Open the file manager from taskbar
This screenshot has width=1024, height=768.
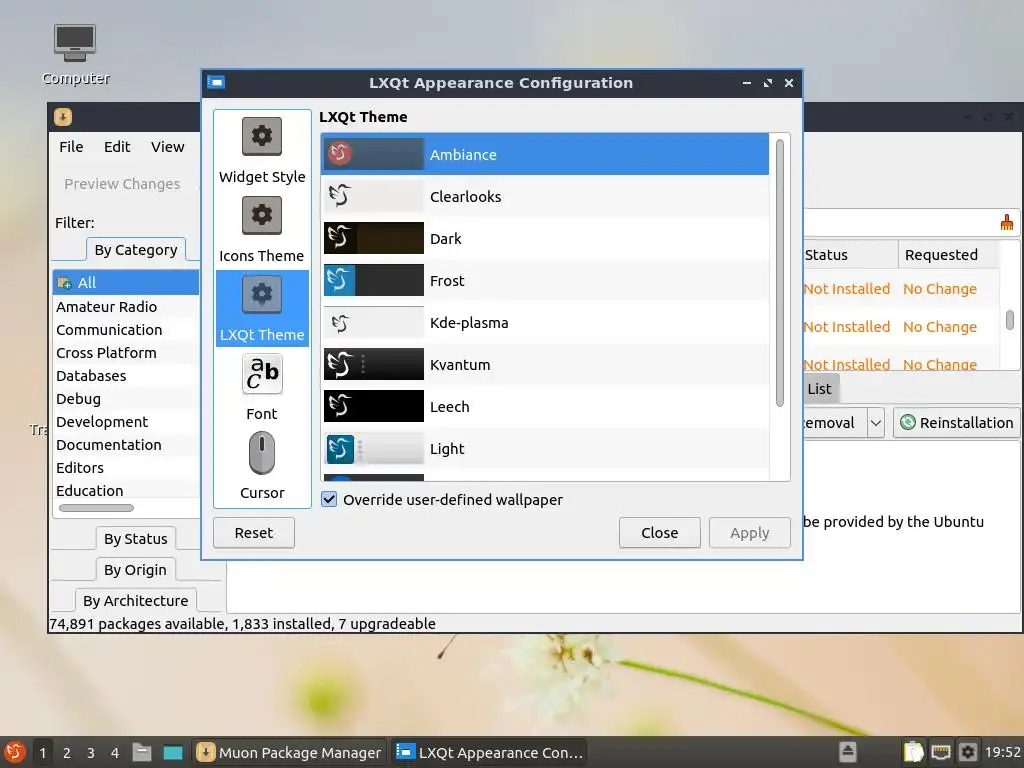pos(142,752)
